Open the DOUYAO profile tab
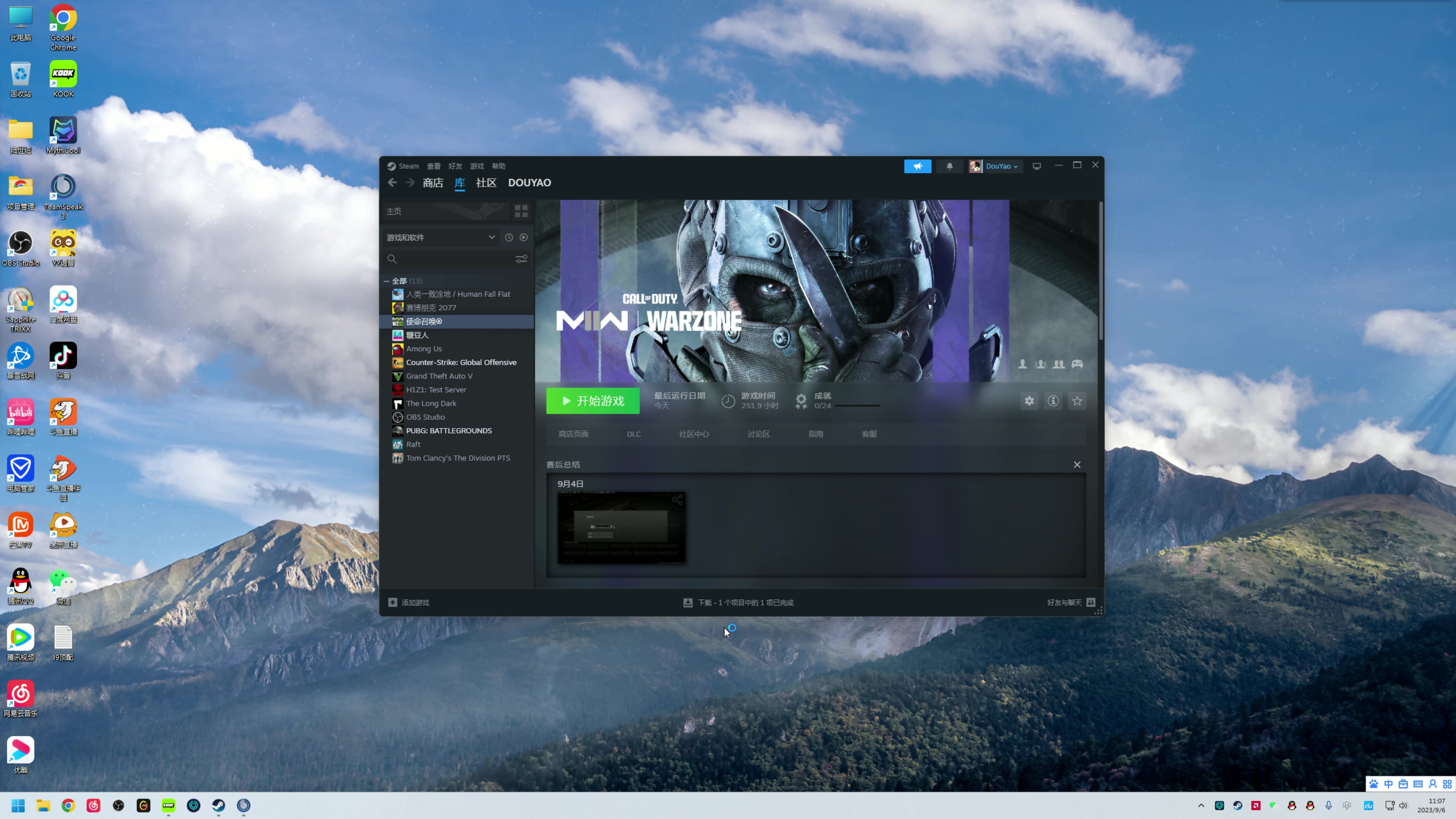Image resolution: width=1456 pixels, height=819 pixels. pos(530,182)
